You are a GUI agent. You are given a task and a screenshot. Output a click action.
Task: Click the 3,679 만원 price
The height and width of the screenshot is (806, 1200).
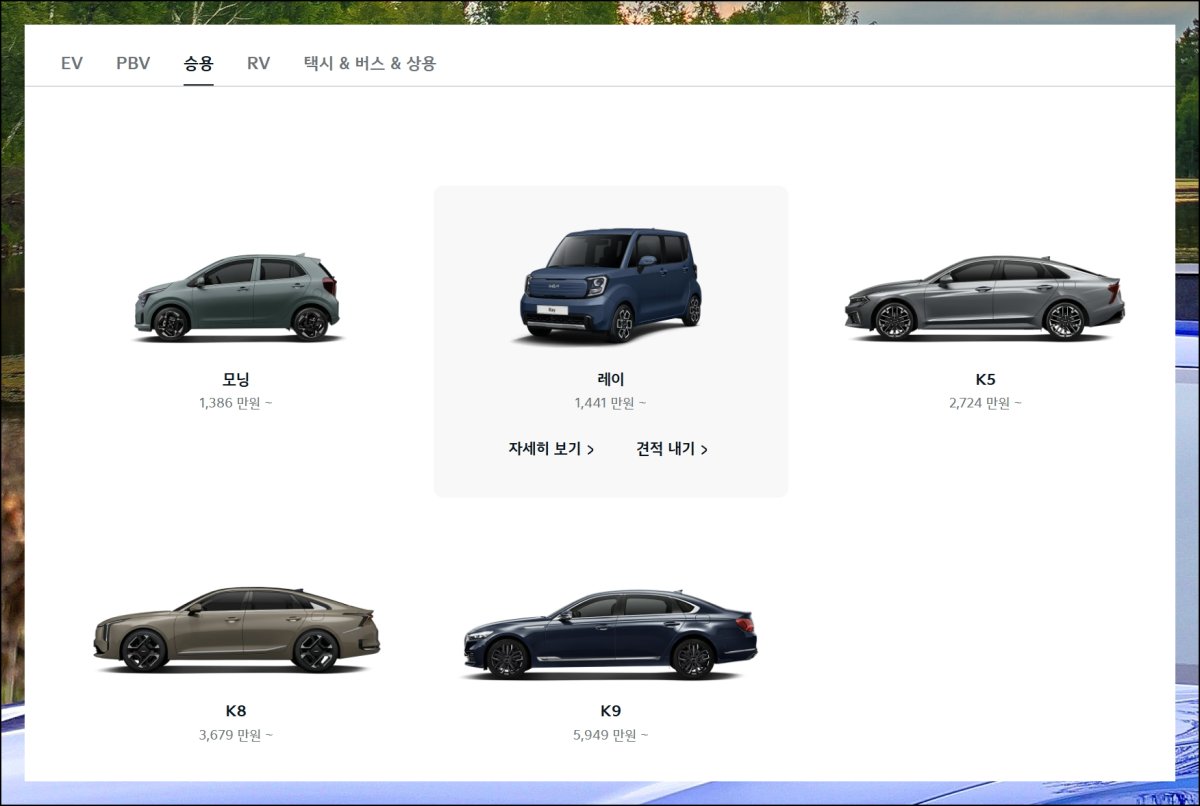coord(236,735)
